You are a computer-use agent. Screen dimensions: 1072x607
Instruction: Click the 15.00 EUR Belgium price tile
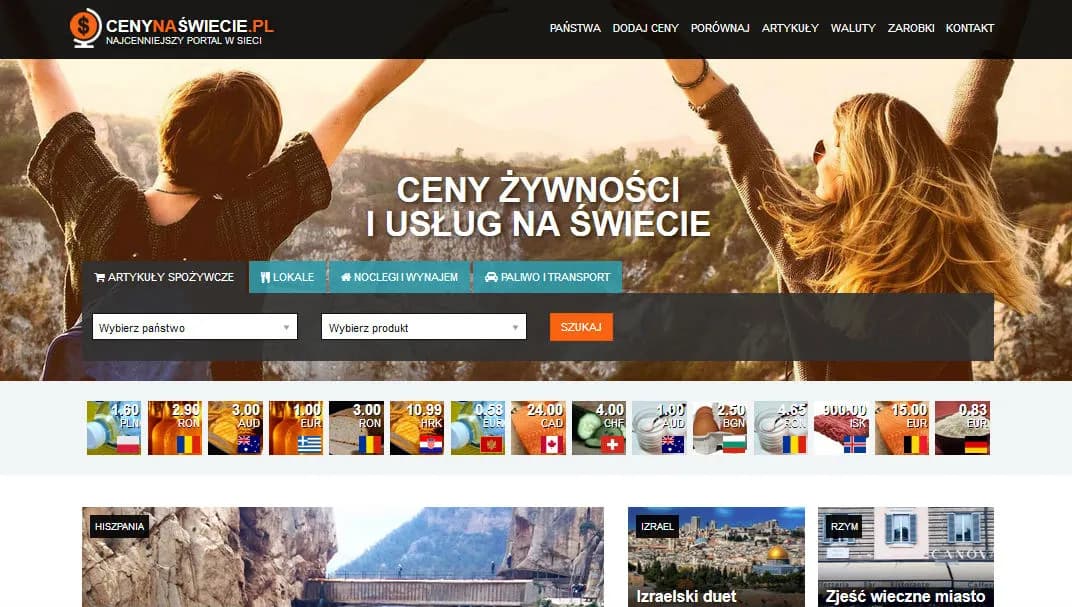point(902,428)
